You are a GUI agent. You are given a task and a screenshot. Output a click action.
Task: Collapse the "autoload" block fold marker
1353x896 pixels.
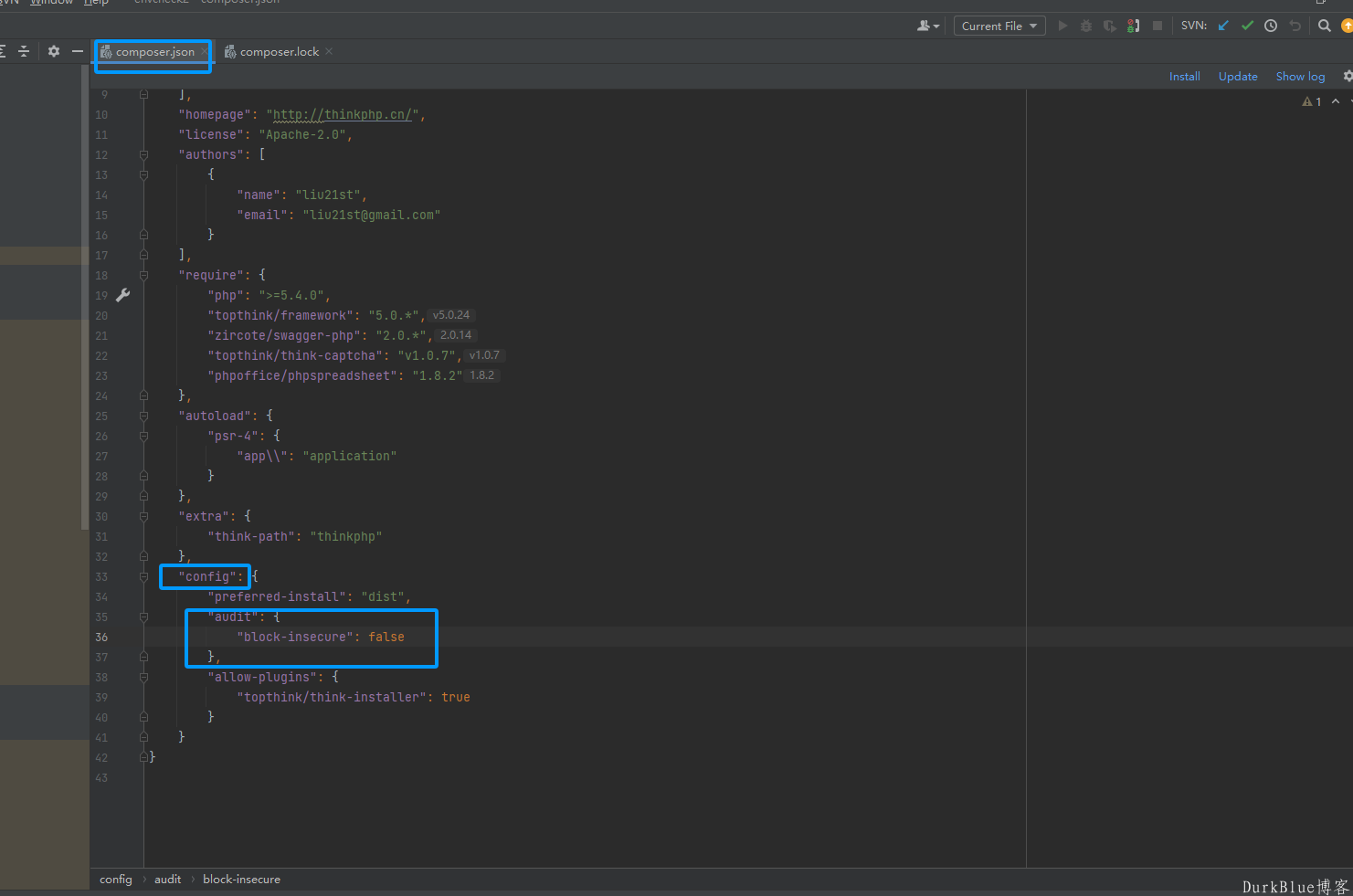tap(143, 416)
